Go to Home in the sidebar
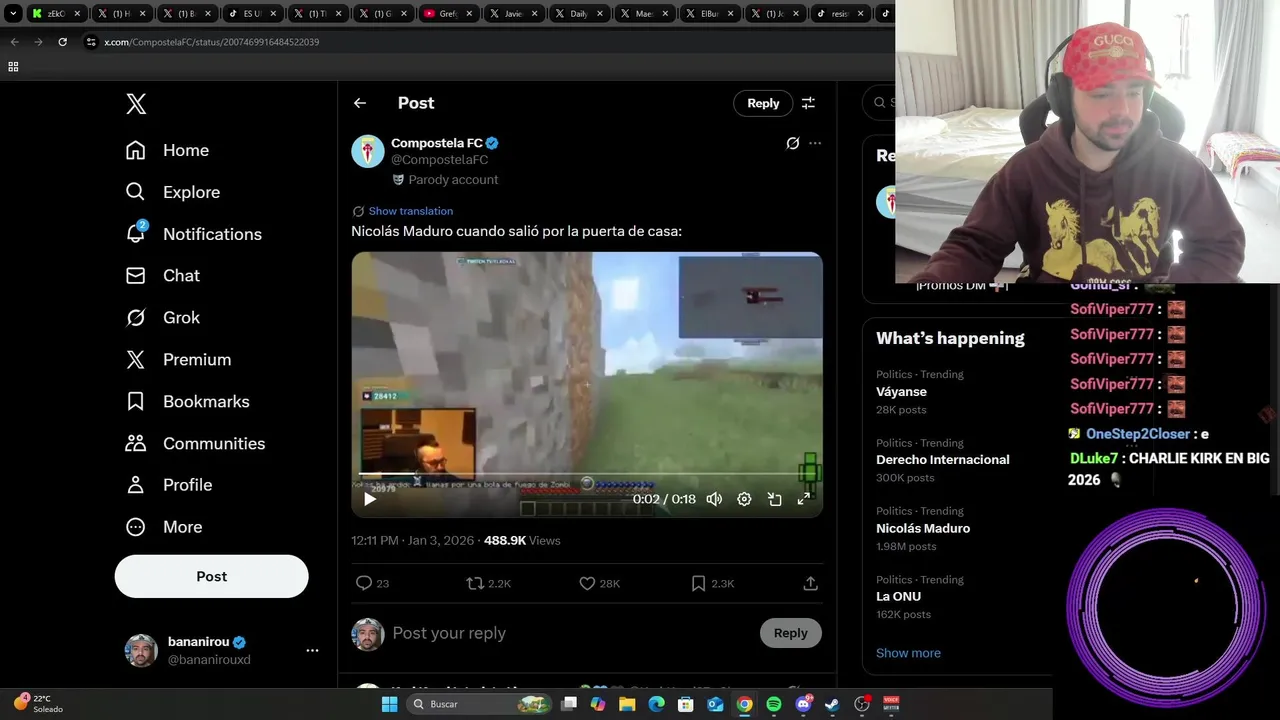Screen dimensions: 1280x720 point(167,150)
